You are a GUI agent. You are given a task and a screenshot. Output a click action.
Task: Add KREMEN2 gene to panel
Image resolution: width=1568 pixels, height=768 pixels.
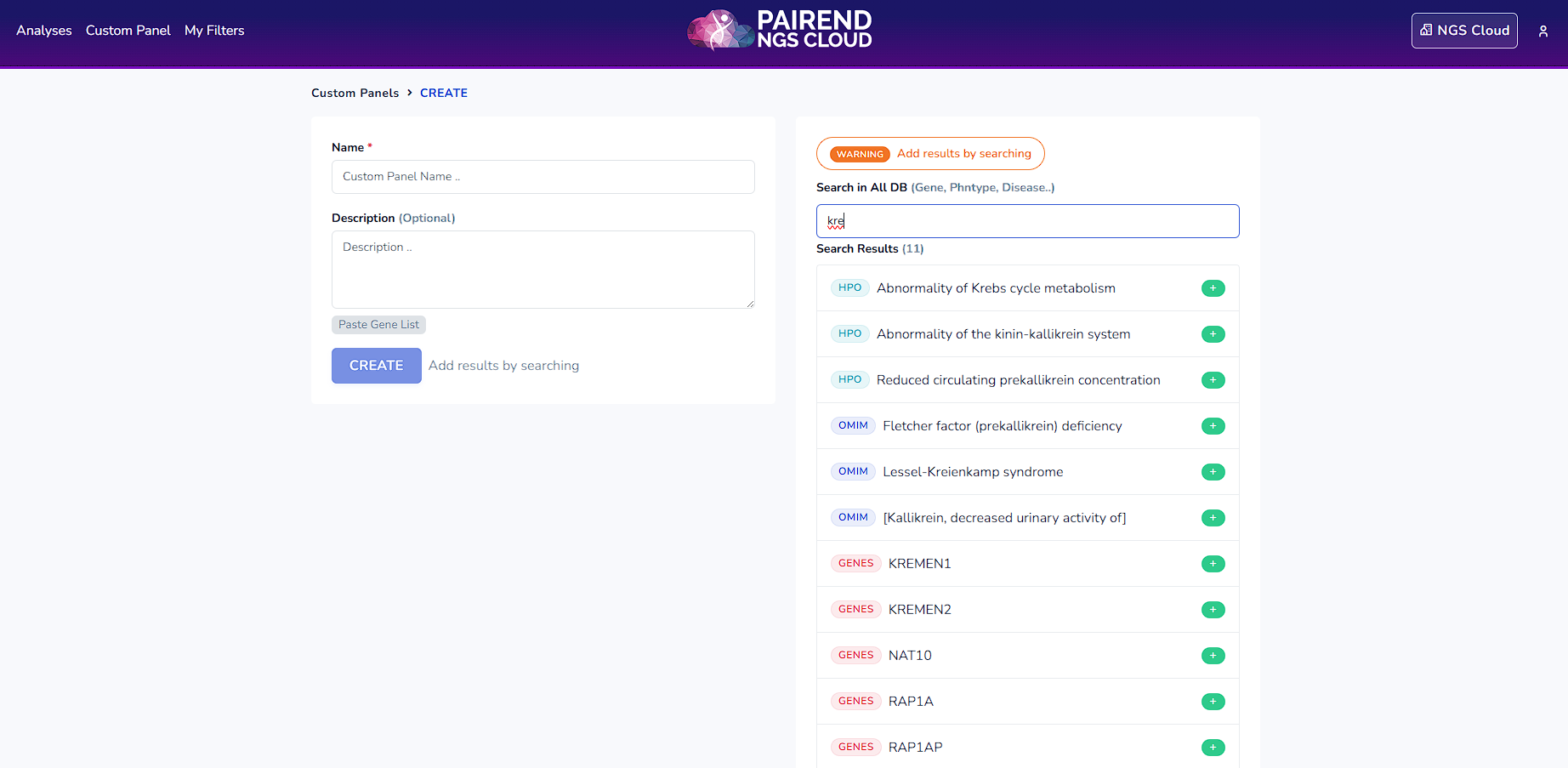tap(1213, 610)
